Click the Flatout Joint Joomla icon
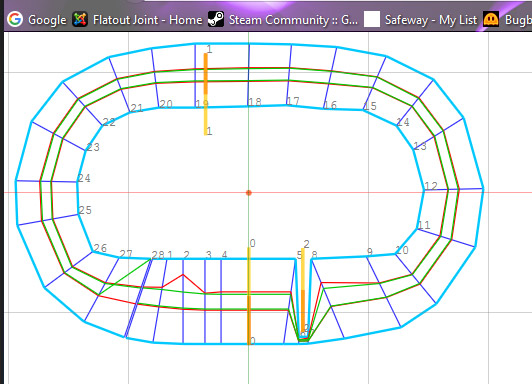The width and height of the screenshot is (532, 384). pos(80,19)
